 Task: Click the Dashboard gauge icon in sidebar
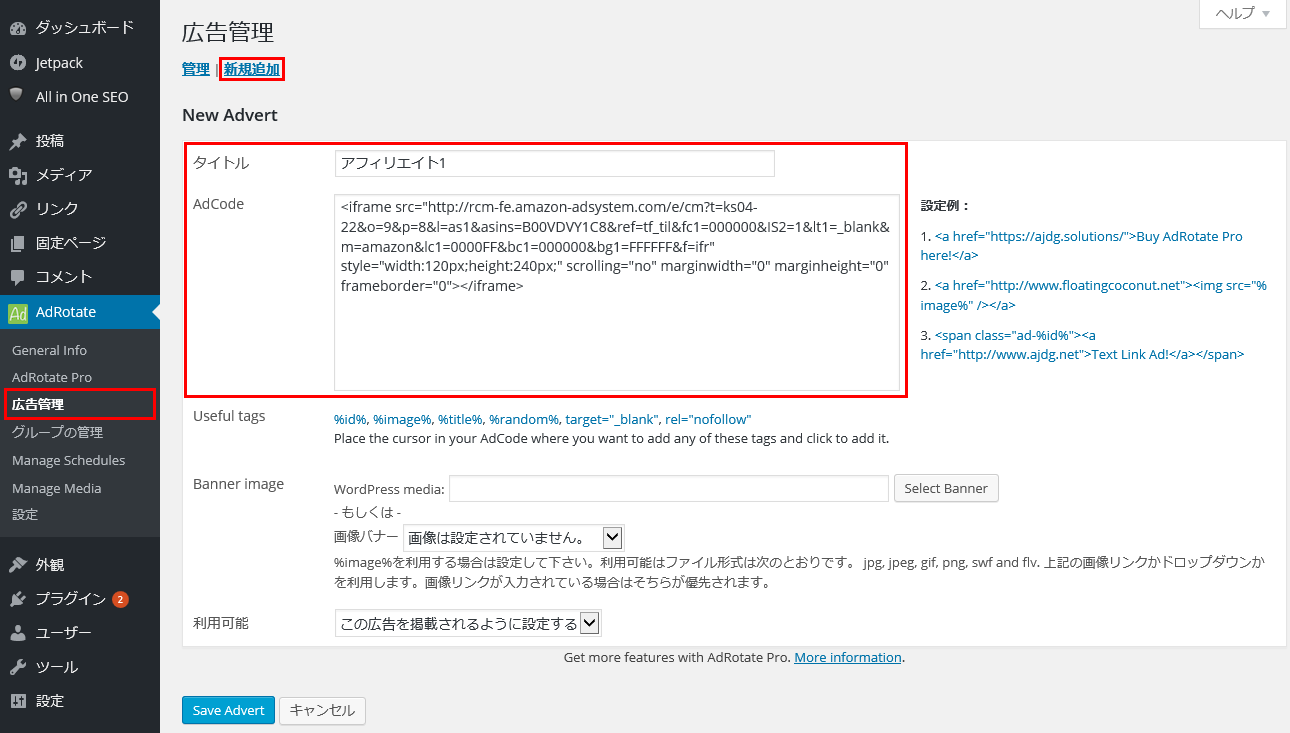point(18,28)
